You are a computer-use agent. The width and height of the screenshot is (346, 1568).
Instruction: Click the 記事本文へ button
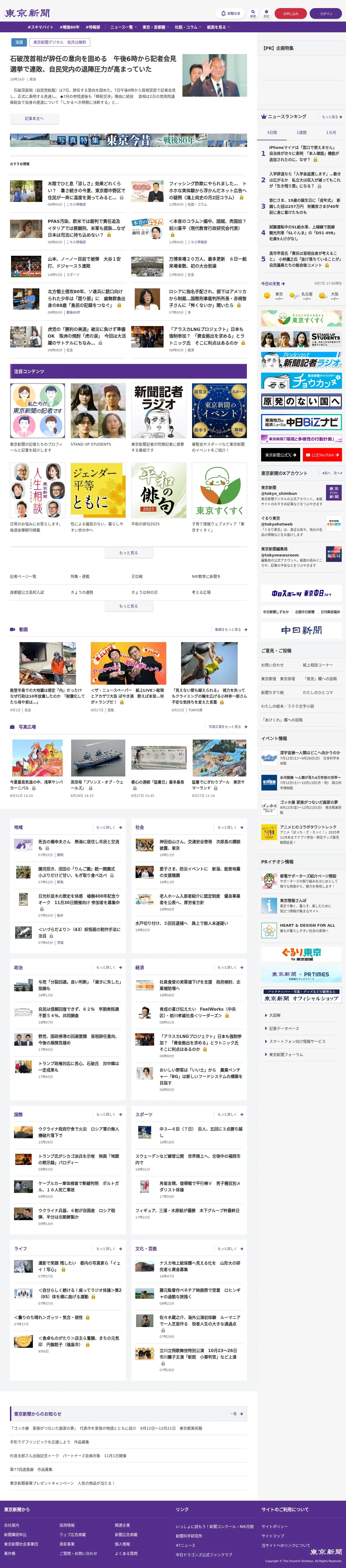[x=34, y=118]
